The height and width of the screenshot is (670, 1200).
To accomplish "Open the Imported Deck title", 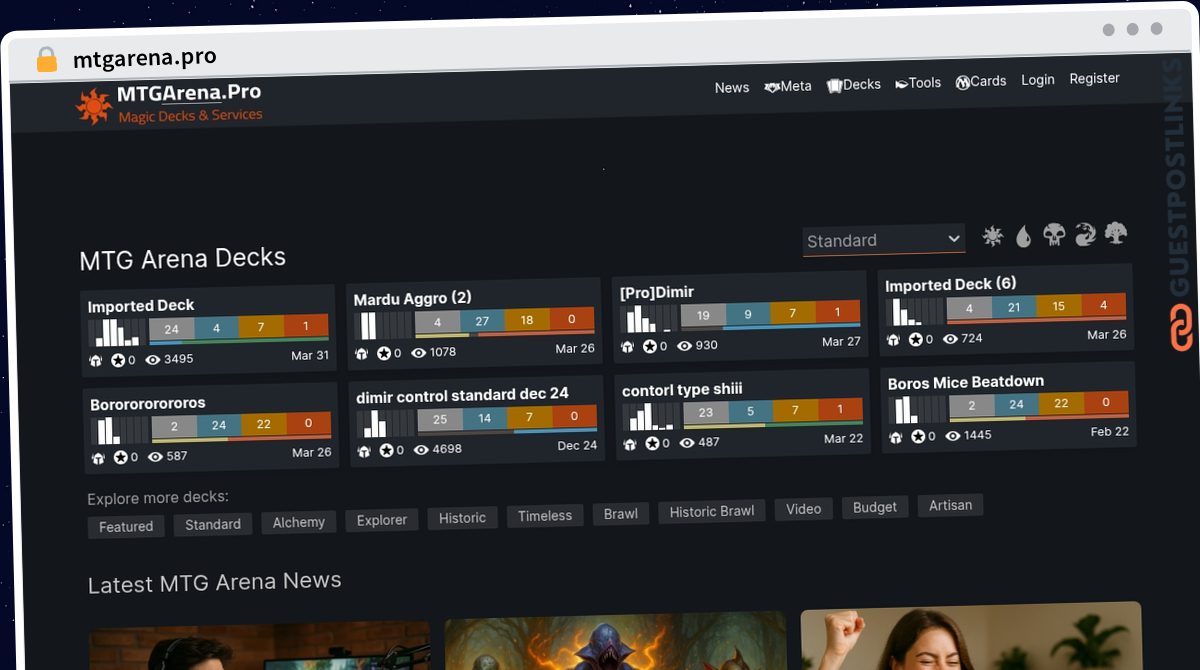I will point(141,306).
